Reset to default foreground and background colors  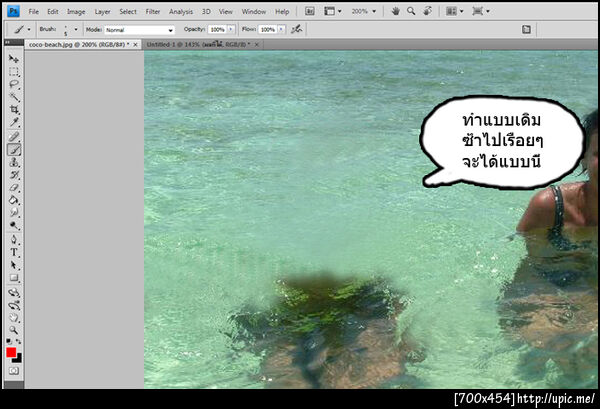pyautogui.click(x=9, y=341)
